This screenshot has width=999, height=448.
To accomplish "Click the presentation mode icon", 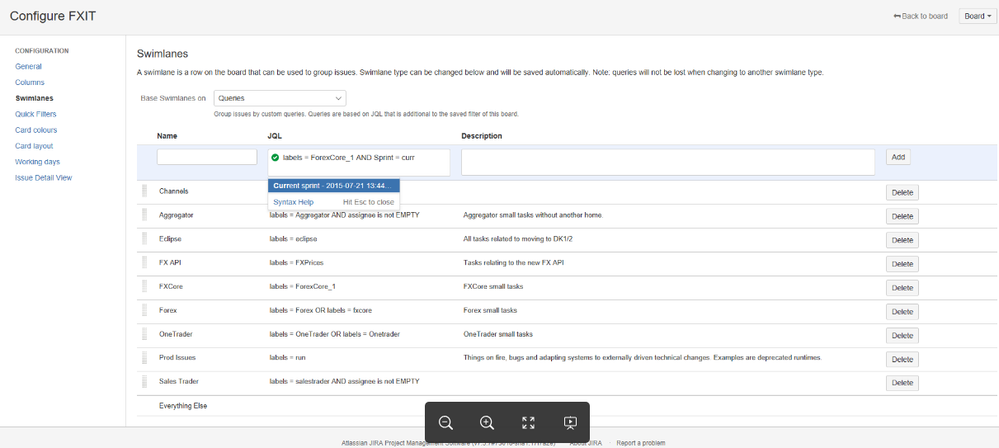I will click(570, 423).
